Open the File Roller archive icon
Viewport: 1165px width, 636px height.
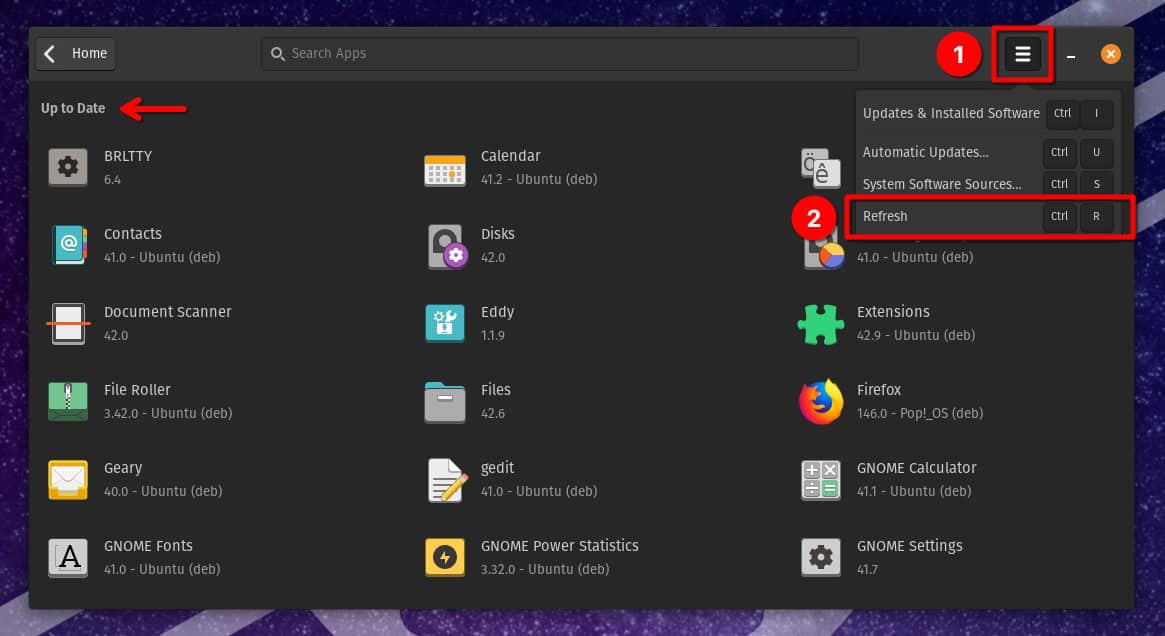click(68, 402)
